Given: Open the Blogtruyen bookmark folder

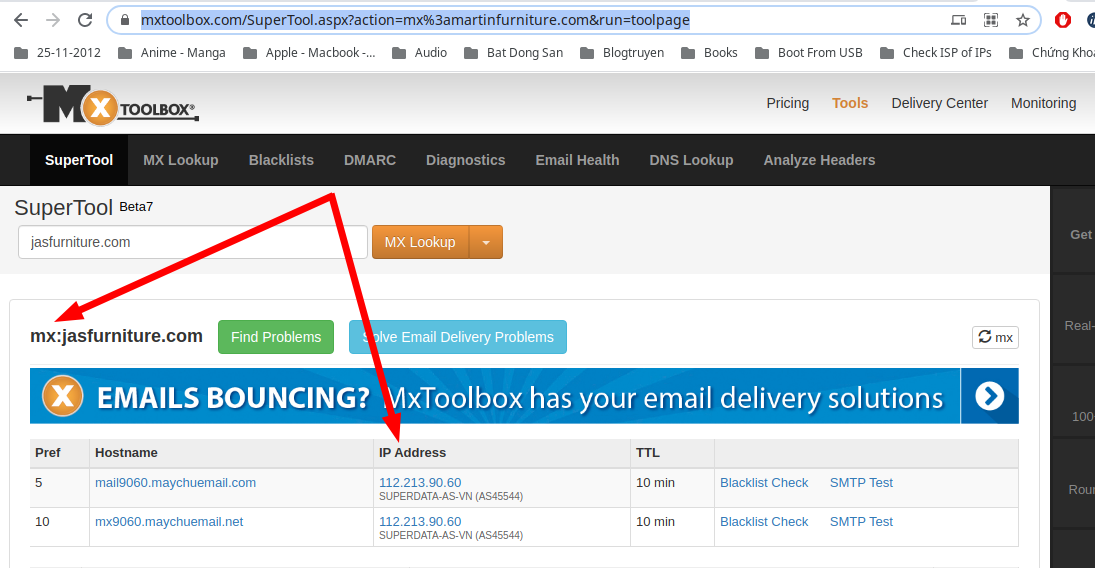Looking at the screenshot, I should 622,53.
